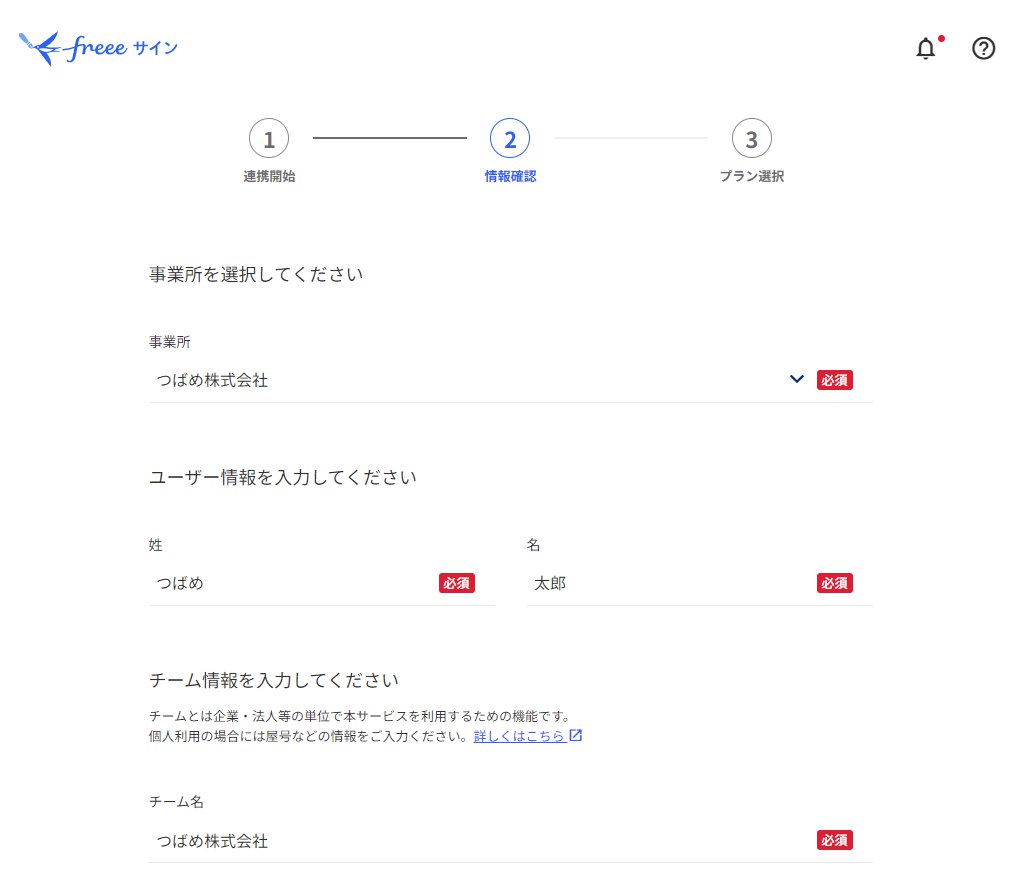This screenshot has height=888, width=1017.
Task: Click text 個人利用の場合には屋号など
Action: (309, 736)
